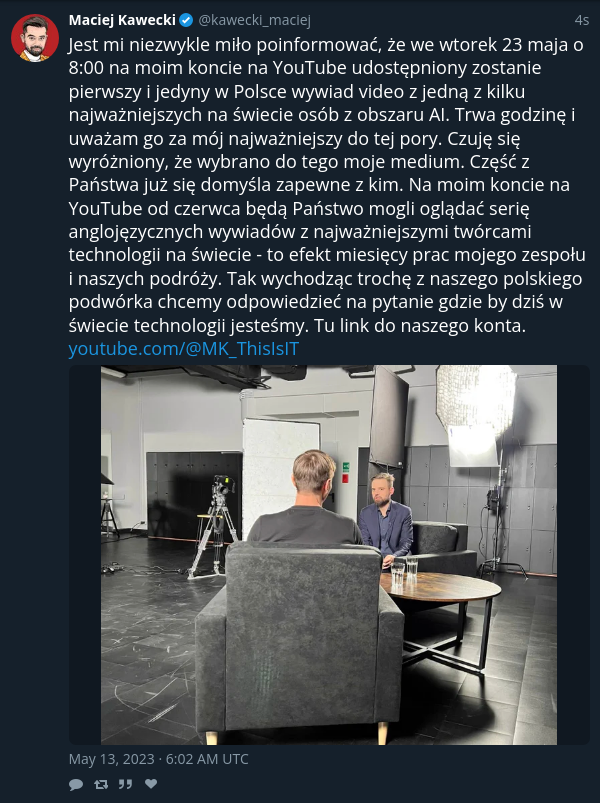Click the 6:02 AM UTC publish time
The image size is (600, 803).
coord(207,759)
